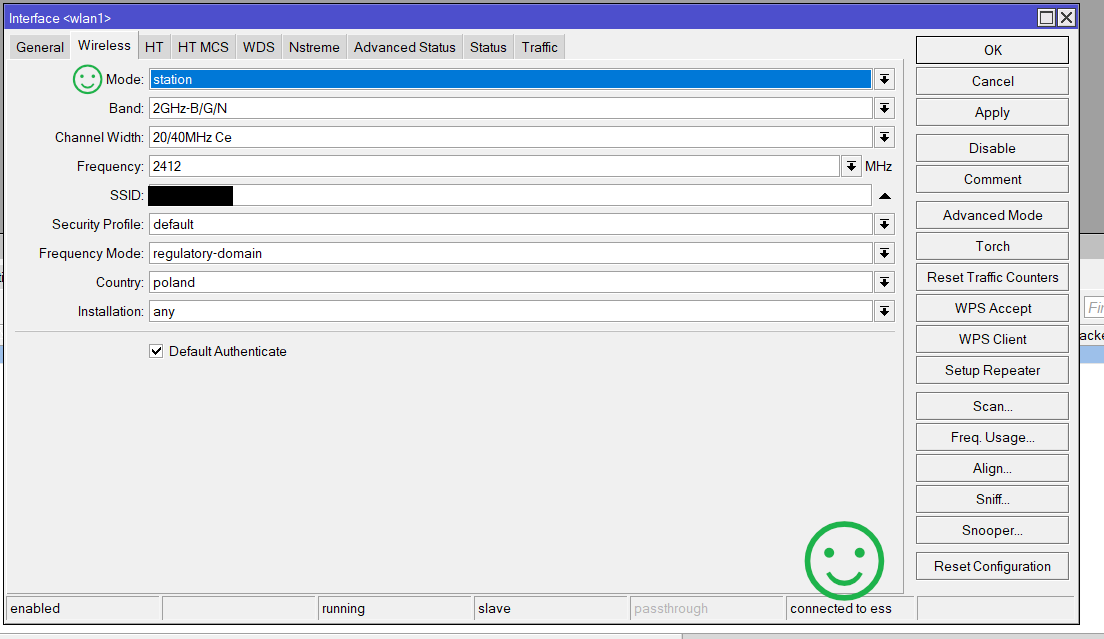
Task: Expand the Frequency dropdown arrow
Action: tap(851, 166)
